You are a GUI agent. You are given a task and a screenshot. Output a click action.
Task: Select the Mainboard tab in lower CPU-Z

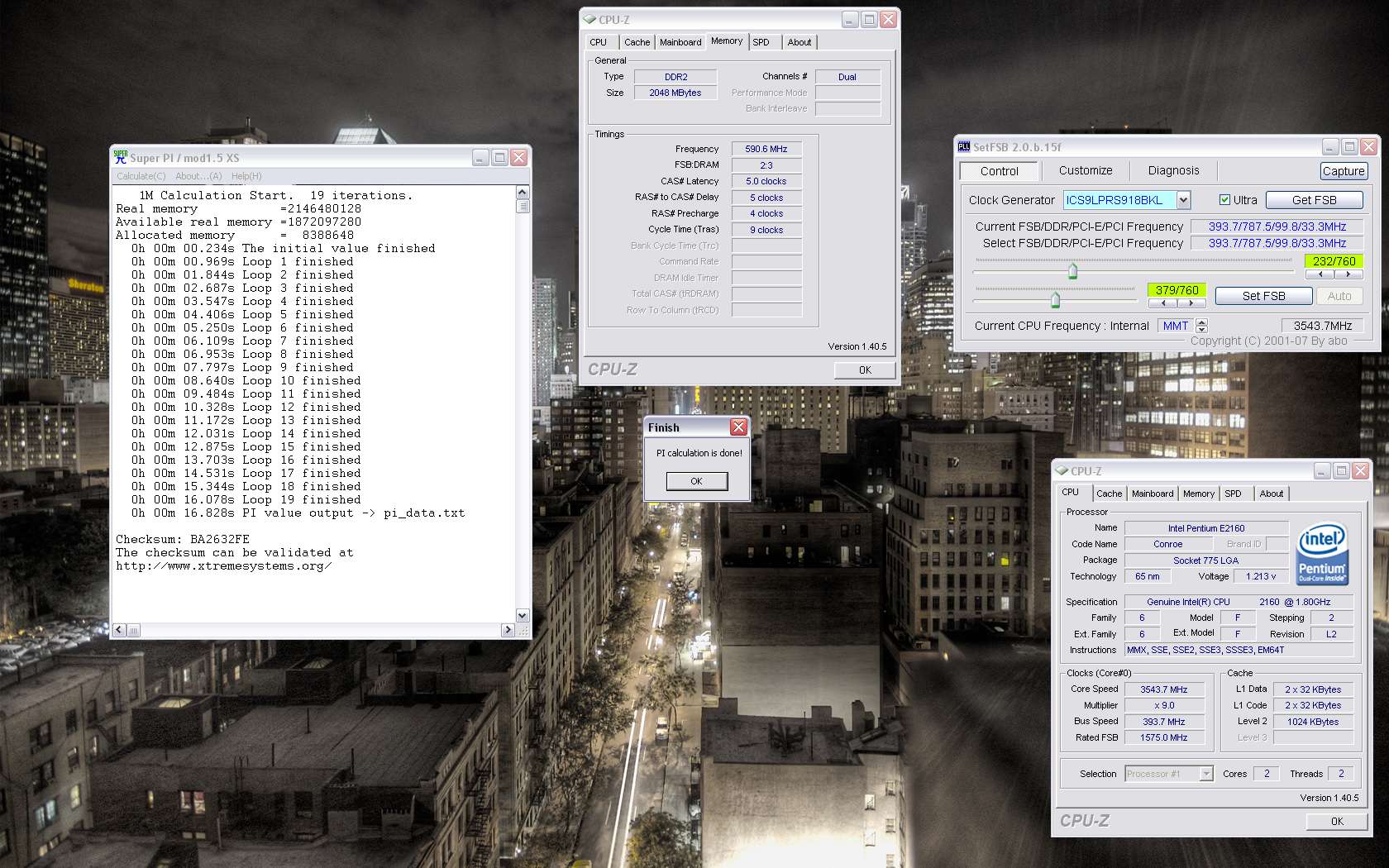1153,494
